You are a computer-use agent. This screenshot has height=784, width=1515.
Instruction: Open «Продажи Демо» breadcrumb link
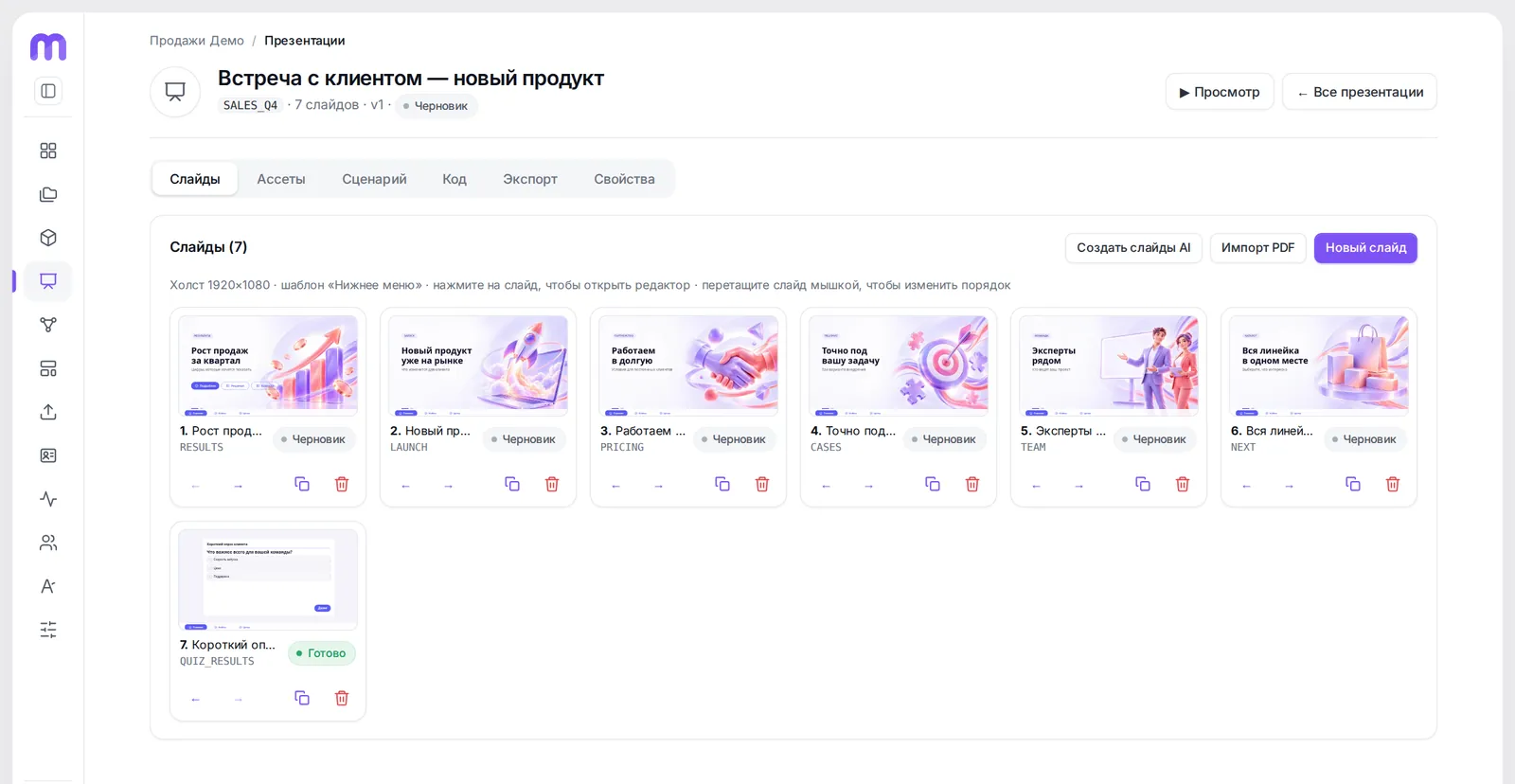click(197, 41)
